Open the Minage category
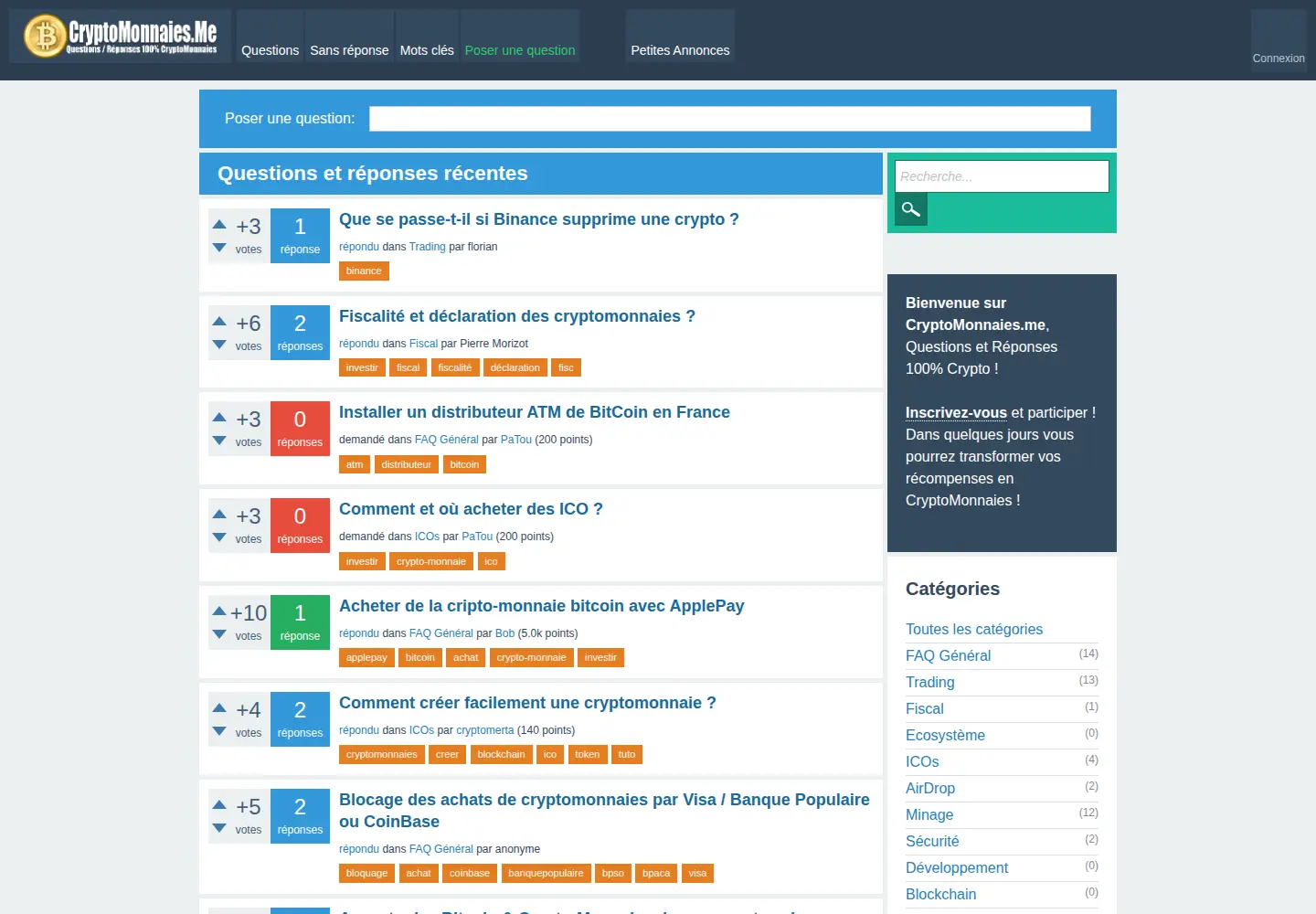1316x914 pixels. pos(929,814)
